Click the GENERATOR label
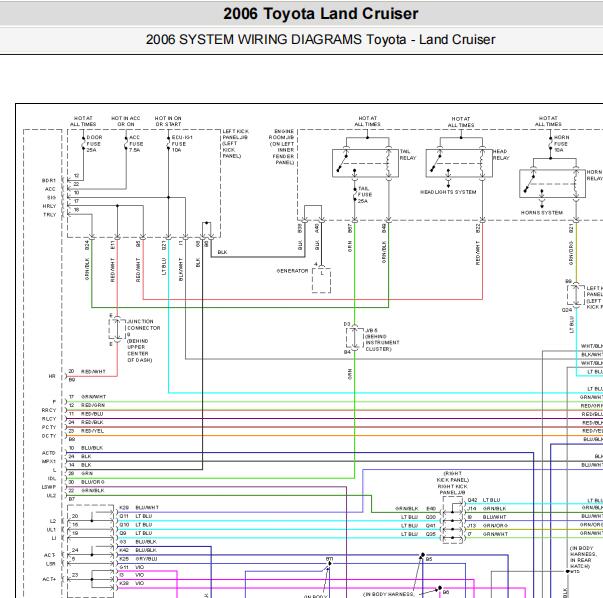 pyautogui.click(x=292, y=271)
